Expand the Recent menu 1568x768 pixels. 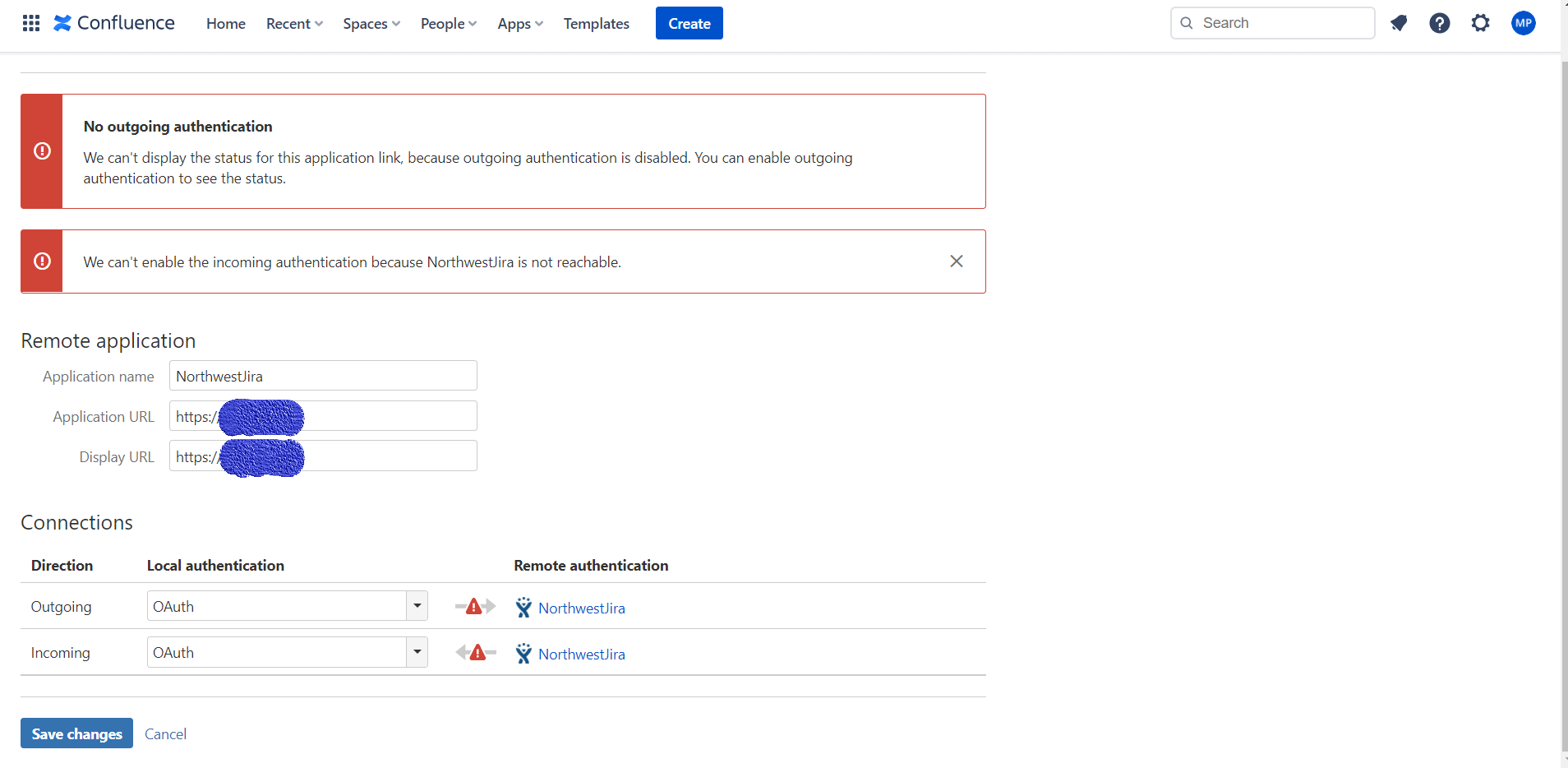point(294,24)
